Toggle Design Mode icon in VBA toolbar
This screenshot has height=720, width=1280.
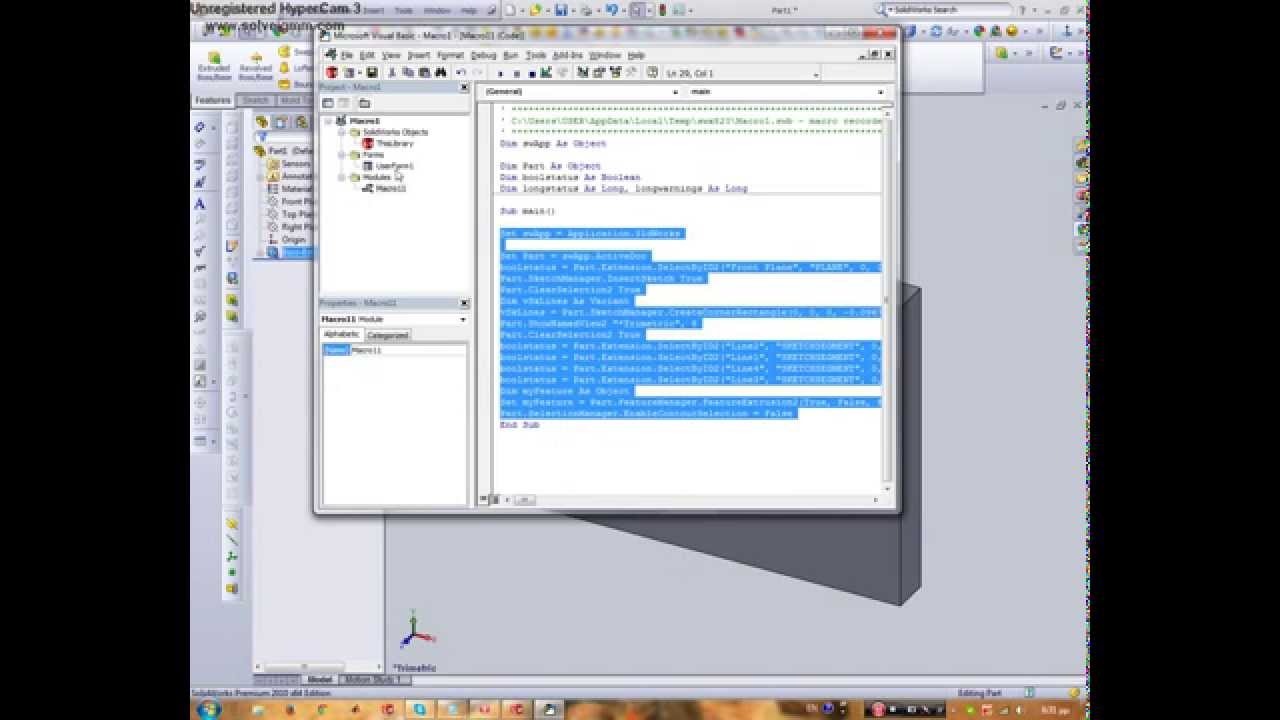(x=546, y=73)
